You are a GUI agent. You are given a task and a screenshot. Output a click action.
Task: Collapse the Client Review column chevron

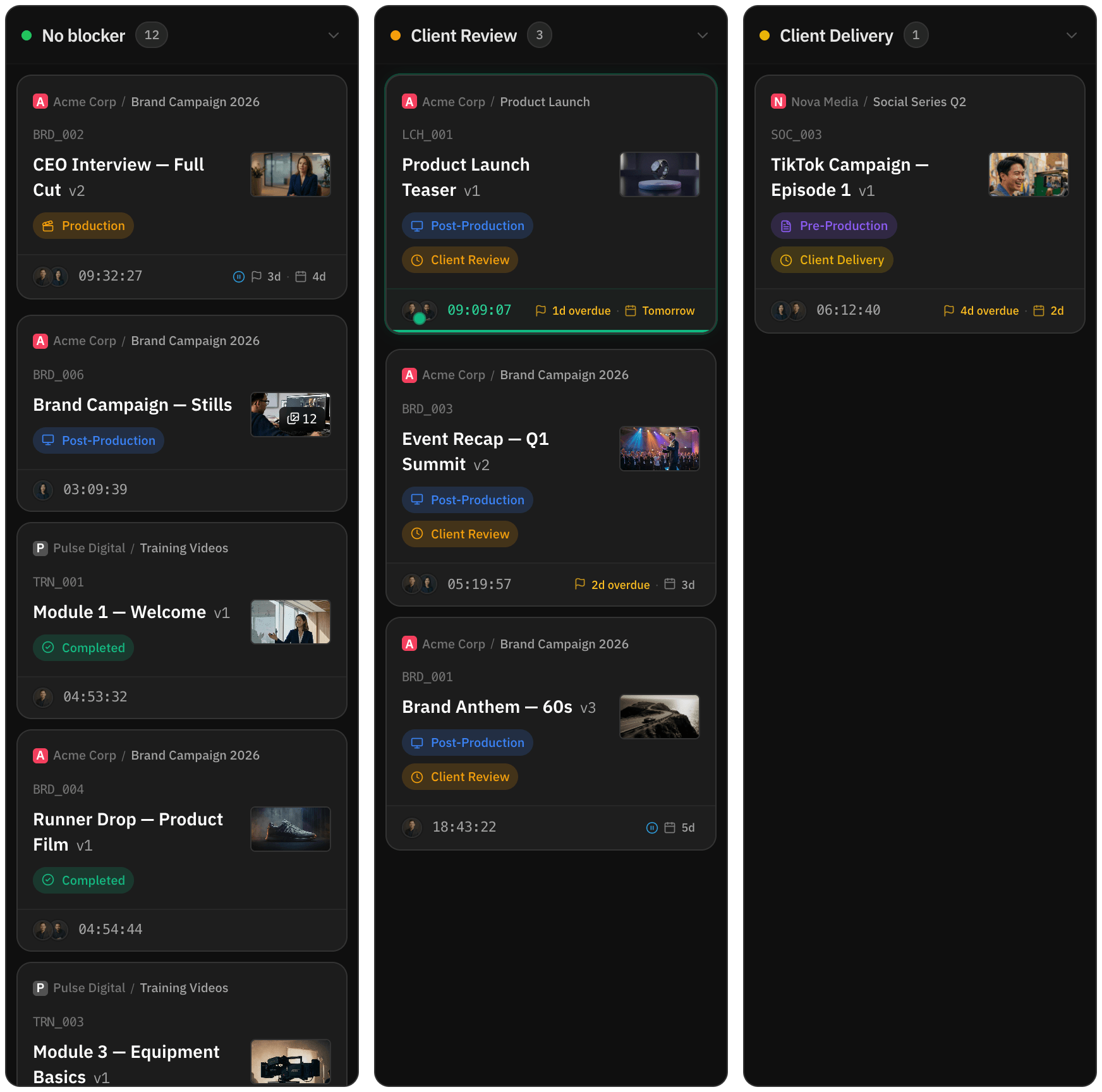tap(703, 35)
